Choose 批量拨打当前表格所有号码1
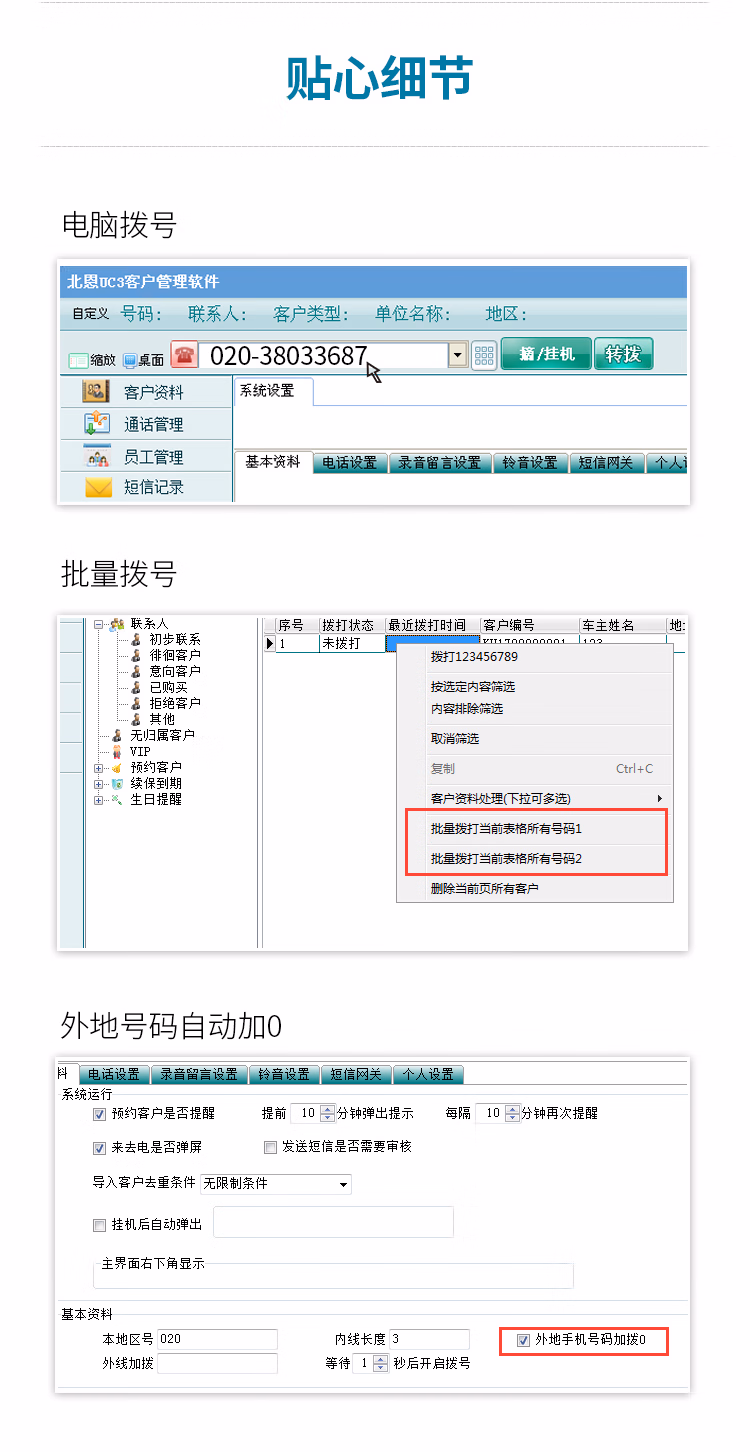The height and width of the screenshot is (1452, 750). [506, 829]
